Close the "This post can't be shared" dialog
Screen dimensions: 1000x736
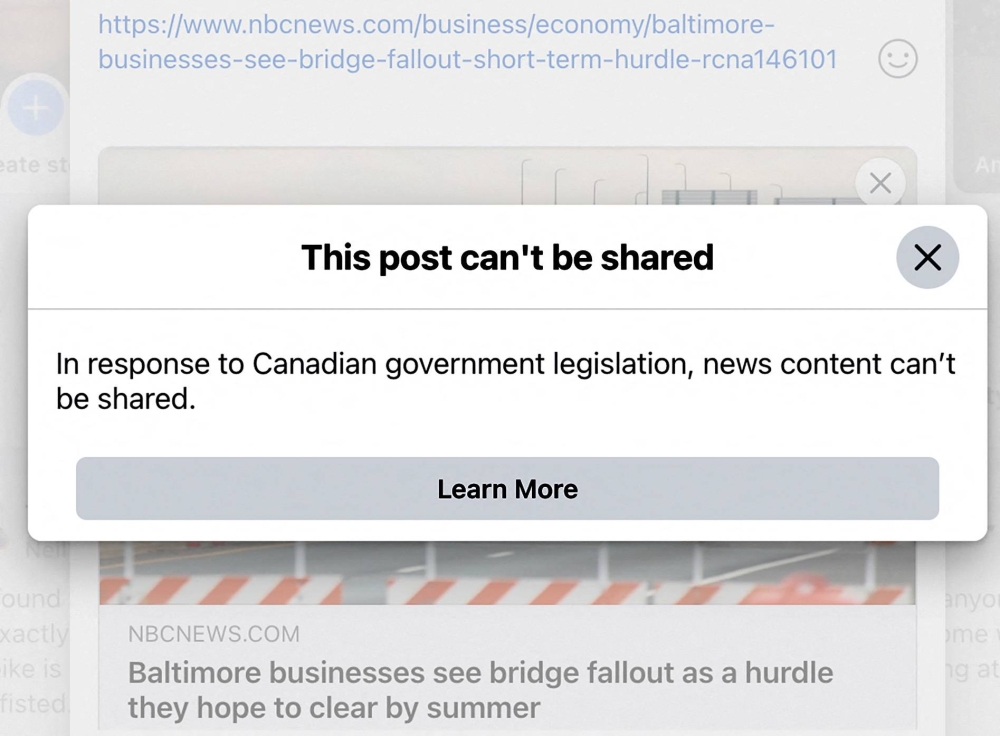coord(927,257)
